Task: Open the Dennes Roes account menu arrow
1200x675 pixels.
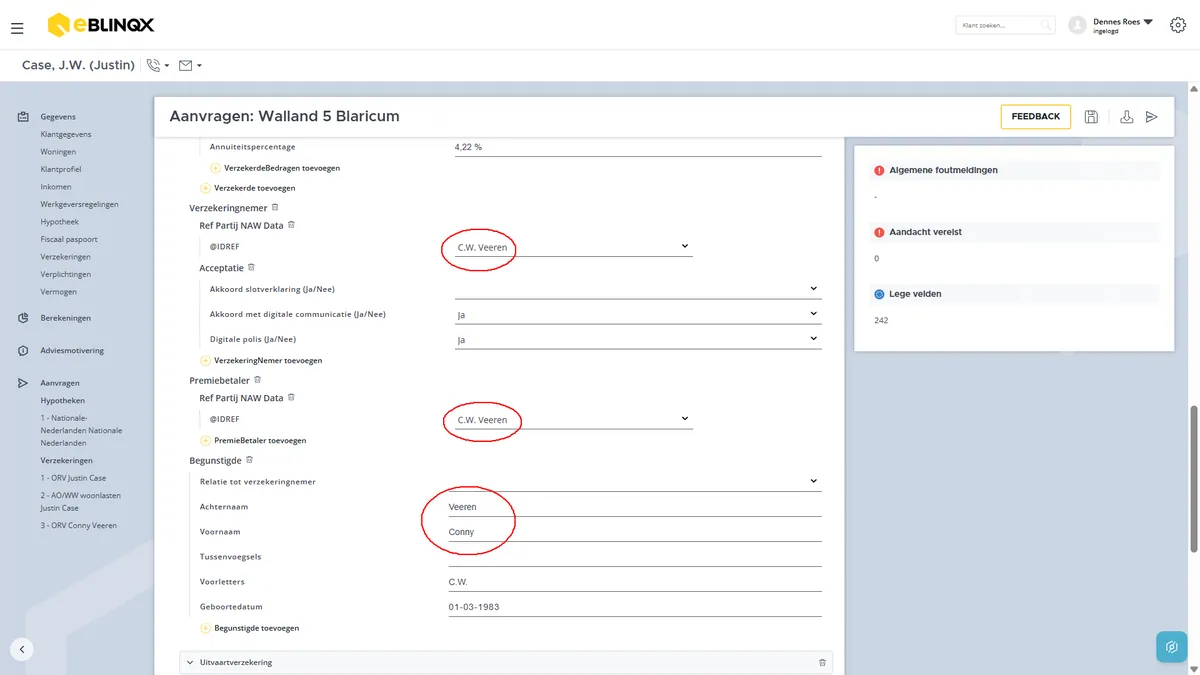Action: (x=1148, y=21)
